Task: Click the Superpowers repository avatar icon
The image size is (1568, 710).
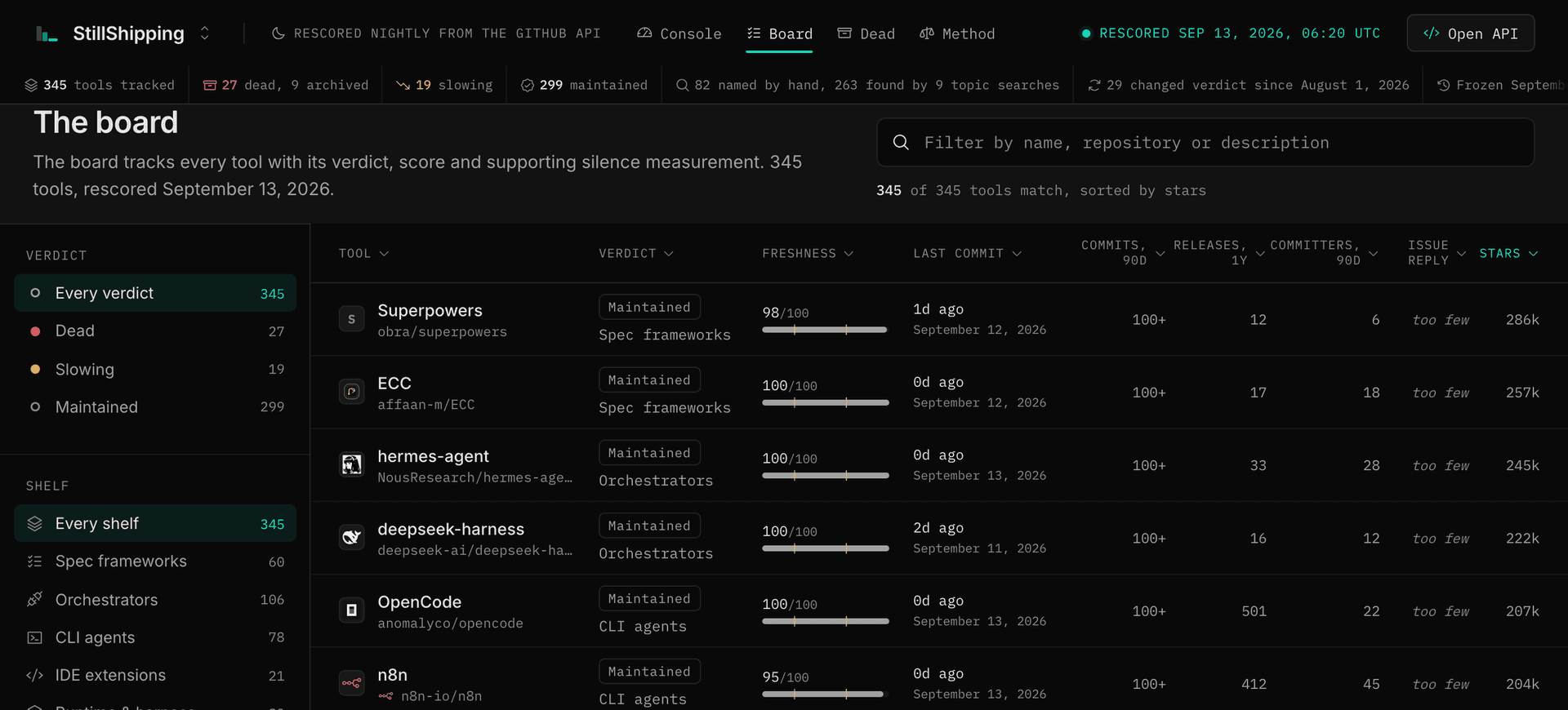Action: [352, 319]
